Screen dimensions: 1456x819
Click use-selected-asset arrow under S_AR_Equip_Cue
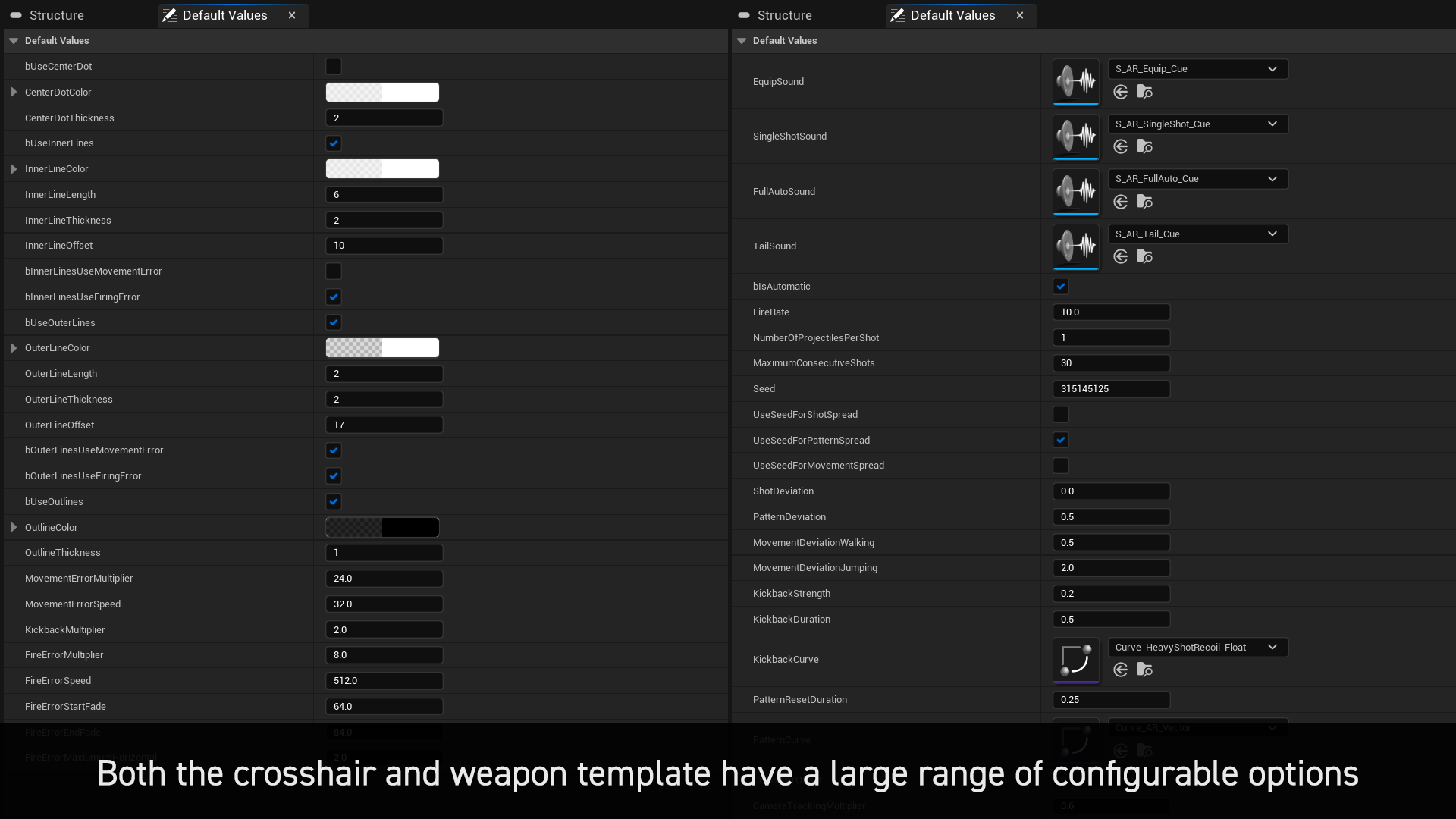coord(1120,92)
